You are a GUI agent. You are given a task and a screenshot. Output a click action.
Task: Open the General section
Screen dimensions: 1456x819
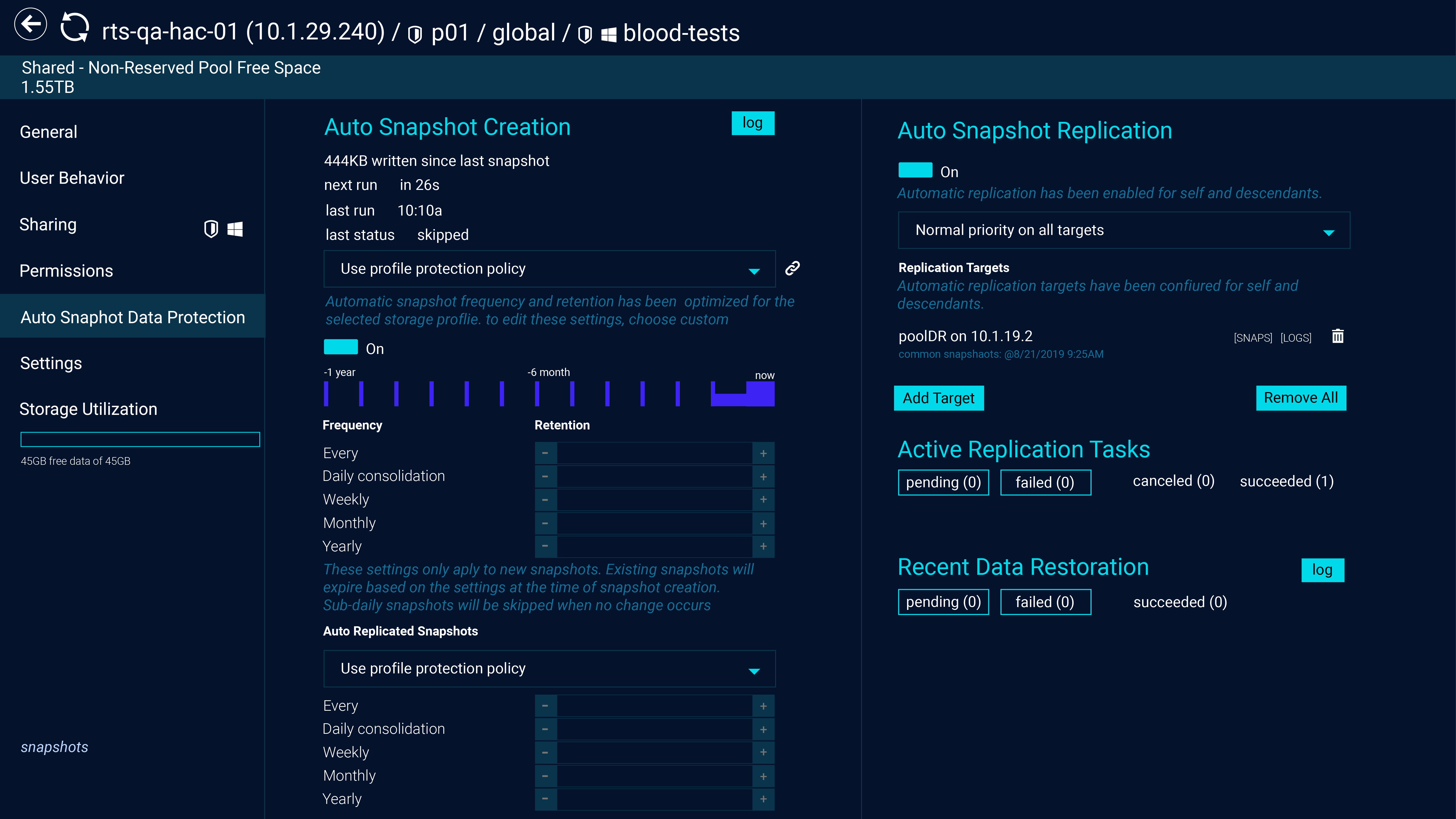(x=49, y=132)
